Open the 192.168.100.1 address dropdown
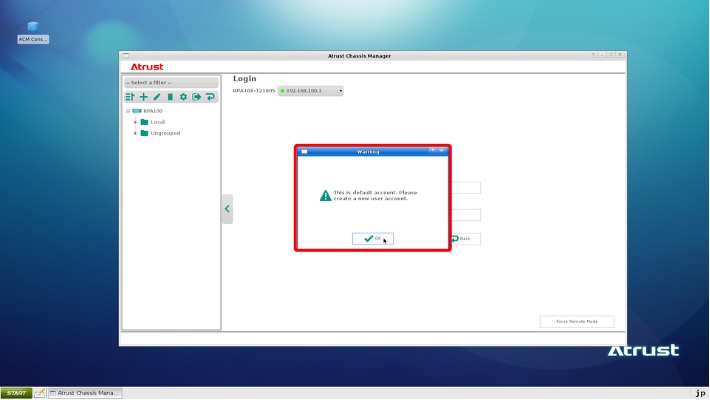 point(310,91)
